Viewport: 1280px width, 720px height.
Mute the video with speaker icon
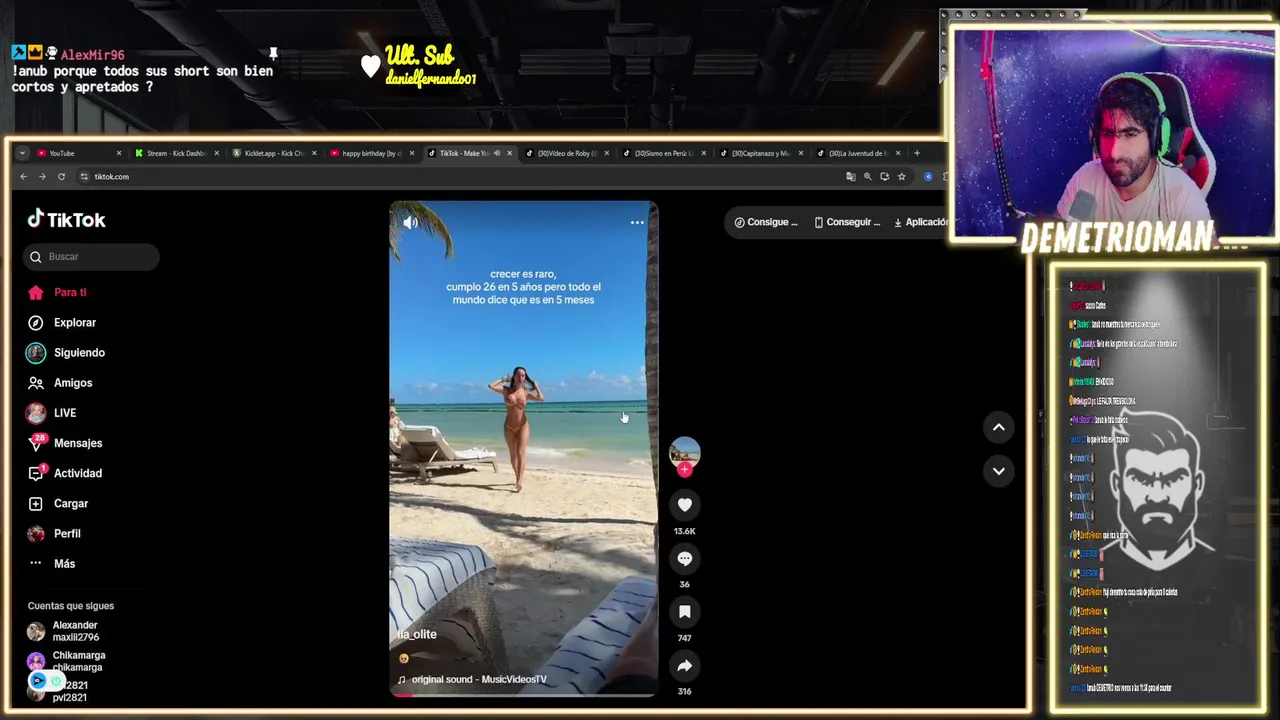point(410,222)
